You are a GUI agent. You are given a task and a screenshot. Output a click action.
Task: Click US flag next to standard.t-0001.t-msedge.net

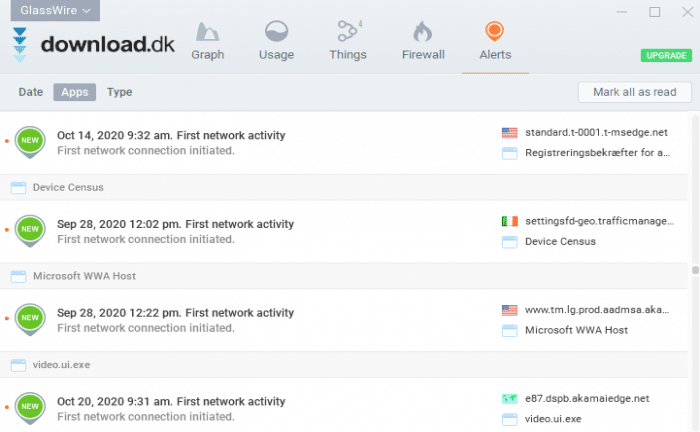tap(510, 133)
